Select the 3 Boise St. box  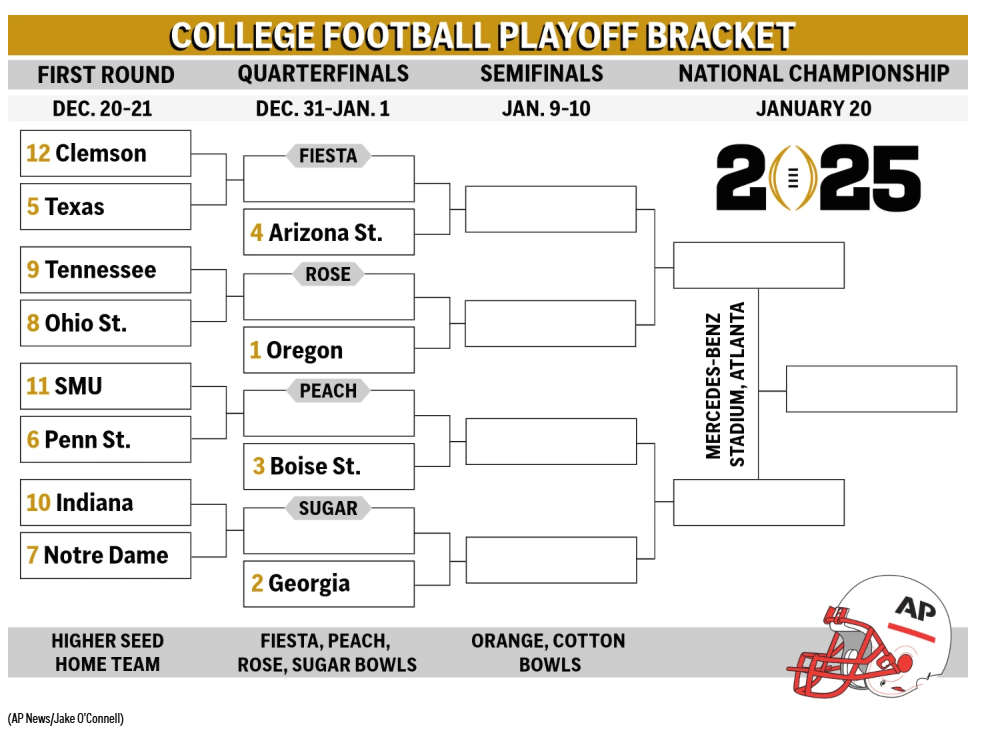click(x=329, y=466)
